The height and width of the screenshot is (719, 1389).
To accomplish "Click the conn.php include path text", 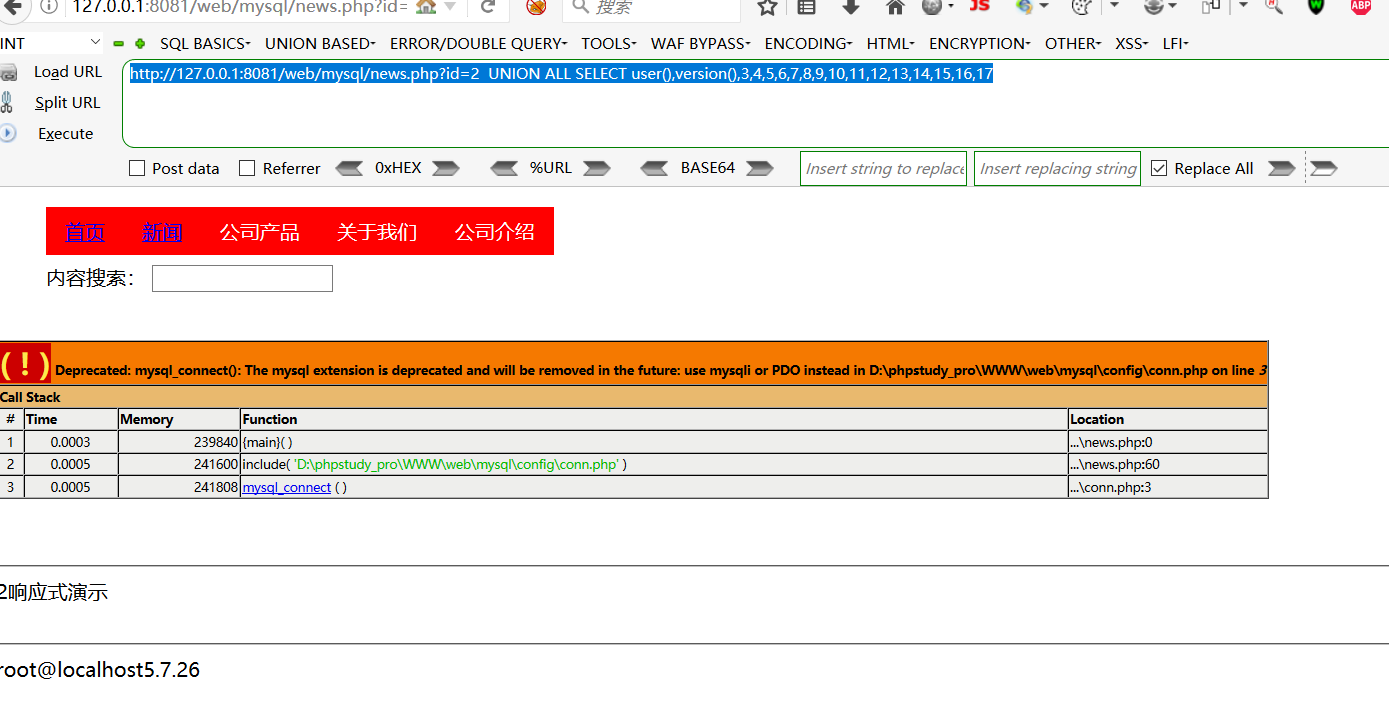I will pyautogui.click(x=457, y=464).
